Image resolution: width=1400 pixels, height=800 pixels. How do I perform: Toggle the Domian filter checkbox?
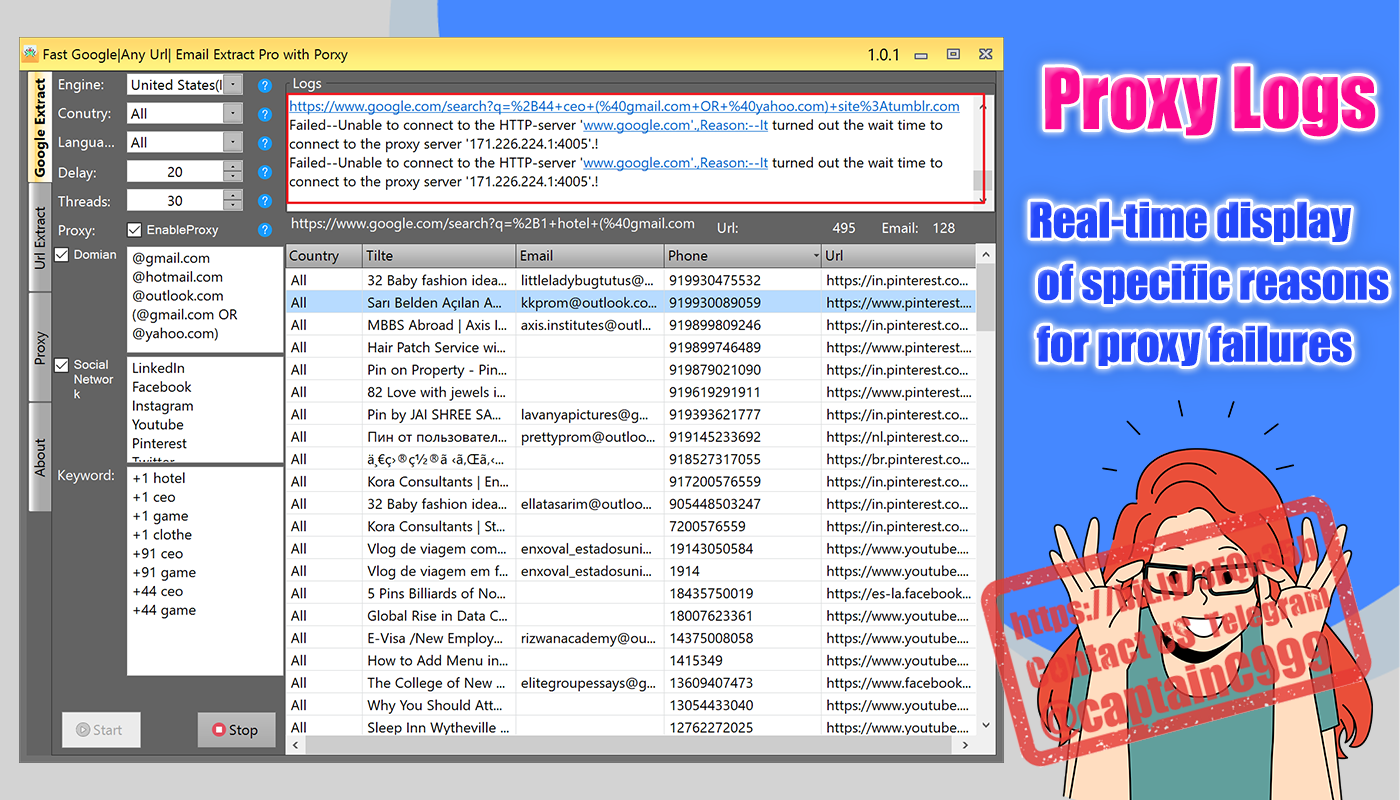(62, 254)
